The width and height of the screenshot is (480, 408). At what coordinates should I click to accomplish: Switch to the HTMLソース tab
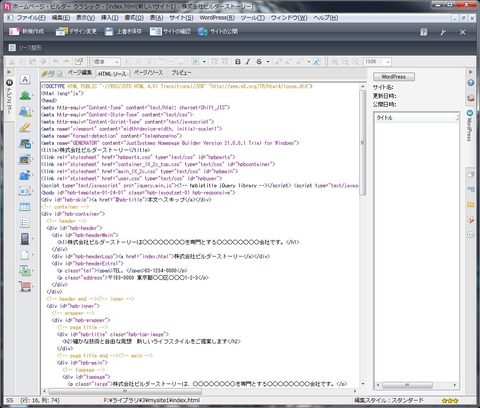point(112,73)
